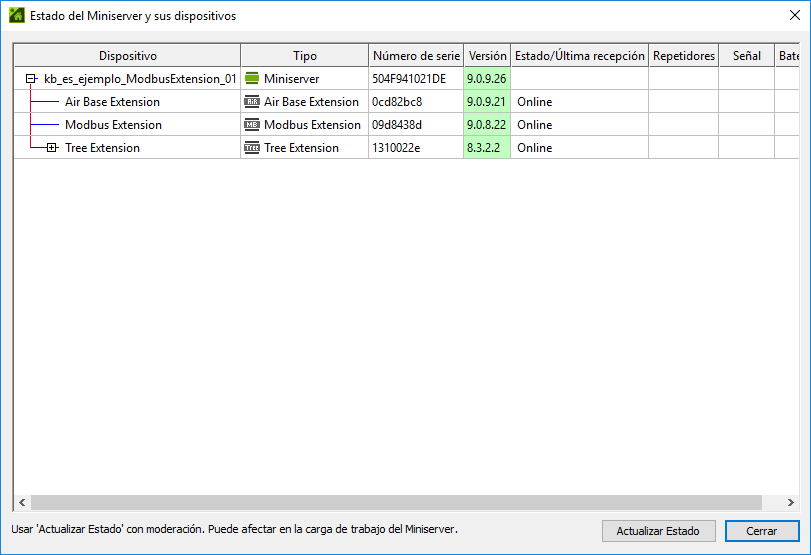Click the Modbus Extension type icon

tap(252, 125)
